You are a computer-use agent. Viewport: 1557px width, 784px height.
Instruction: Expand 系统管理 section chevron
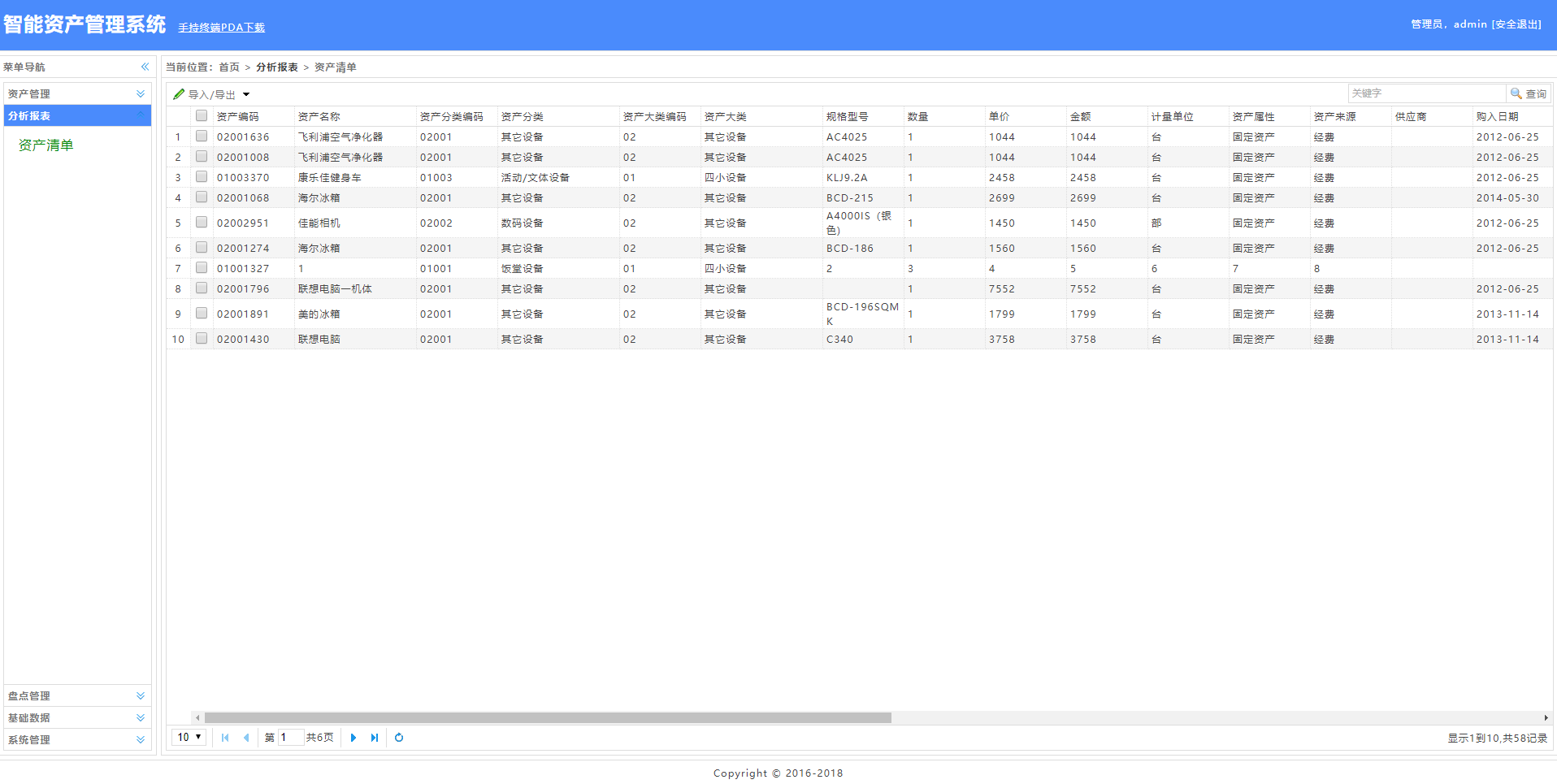(x=141, y=740)
